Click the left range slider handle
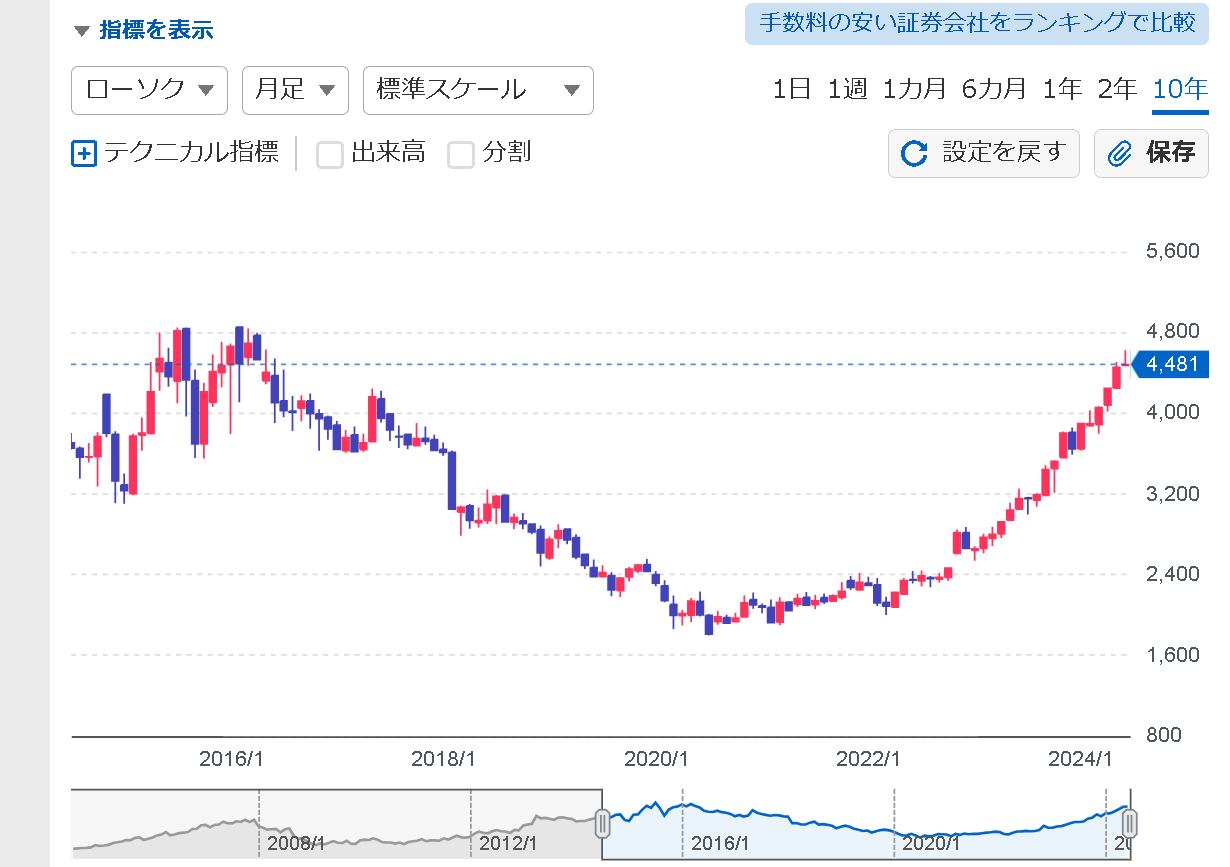Image resolution: width=1230 pixels, height=867 pixels. point(602,824)
